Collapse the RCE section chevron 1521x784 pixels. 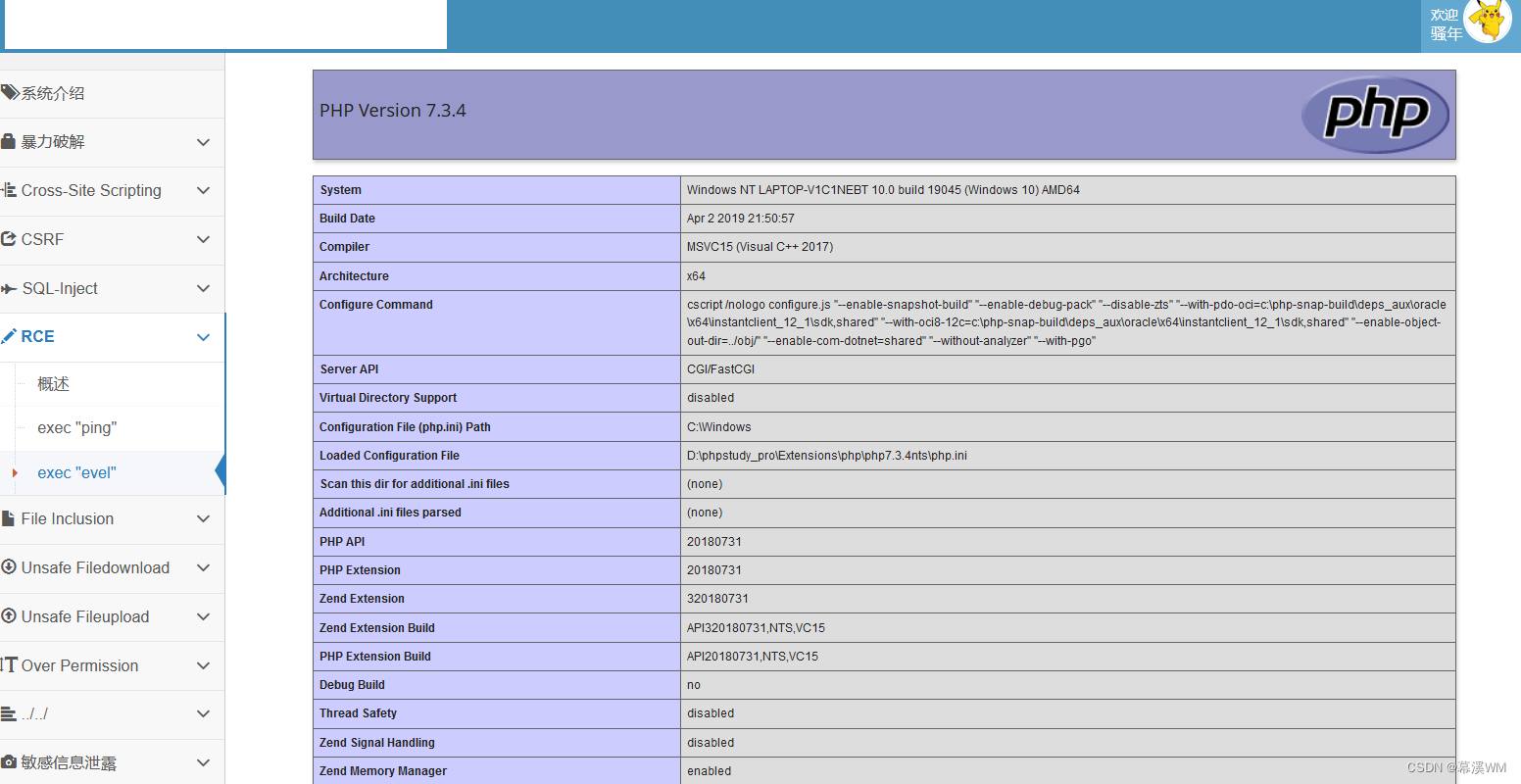(x=203, y=337)
